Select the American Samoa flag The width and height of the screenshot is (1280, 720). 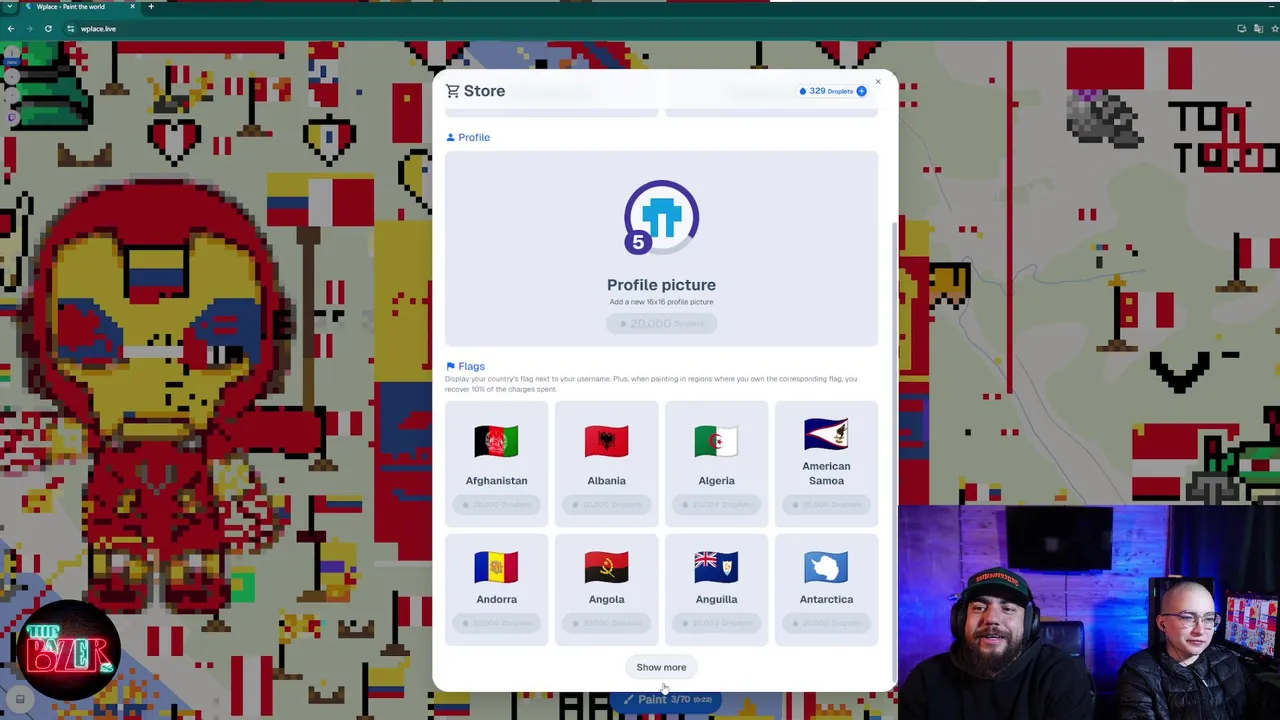826,434
